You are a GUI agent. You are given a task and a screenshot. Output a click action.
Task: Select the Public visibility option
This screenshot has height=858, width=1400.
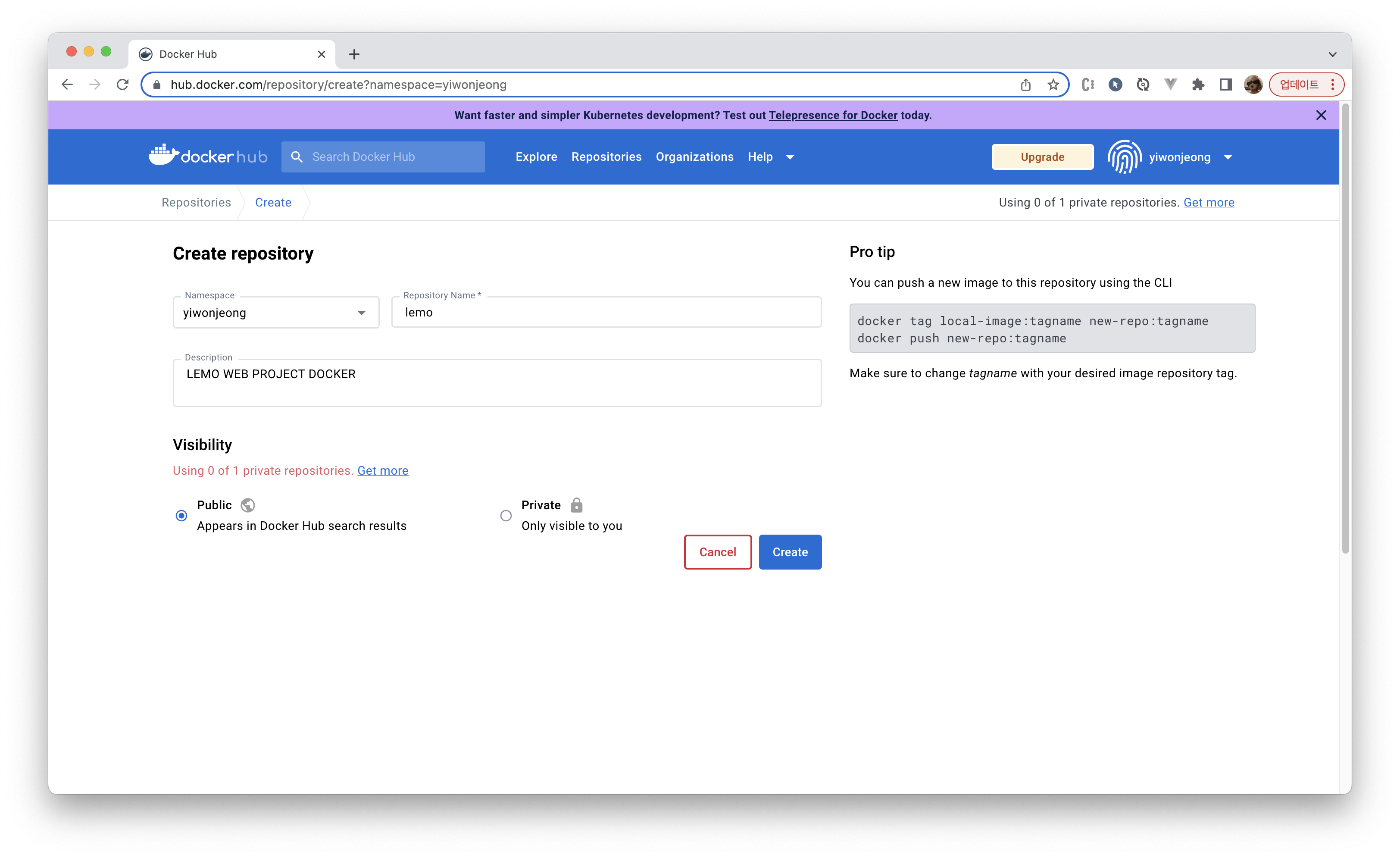pyautogui.click(x=181, y=515)
